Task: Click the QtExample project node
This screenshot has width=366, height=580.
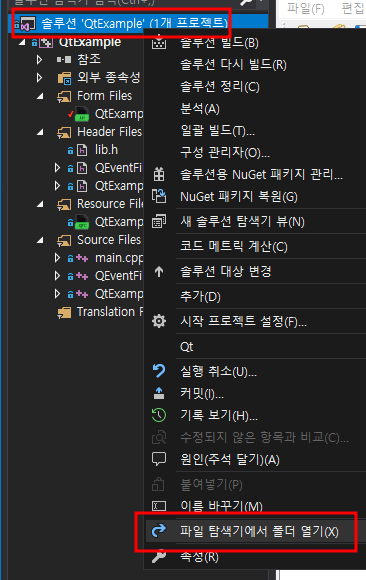Action: 90,42
